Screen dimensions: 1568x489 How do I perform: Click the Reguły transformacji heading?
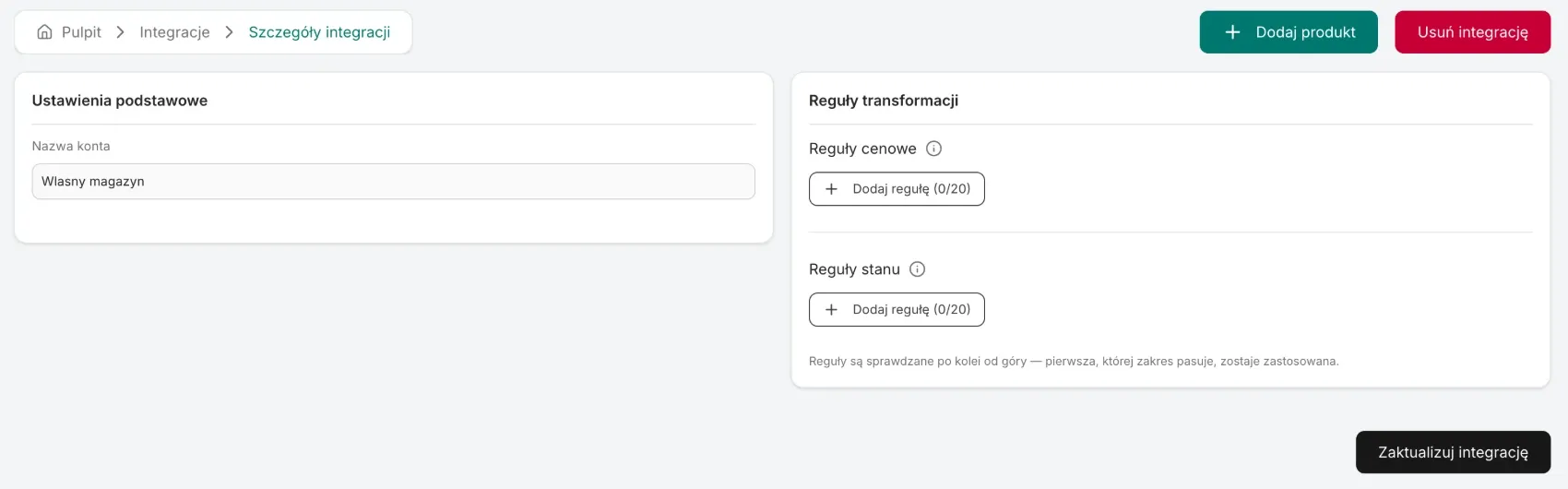click(x=884, y=101)
